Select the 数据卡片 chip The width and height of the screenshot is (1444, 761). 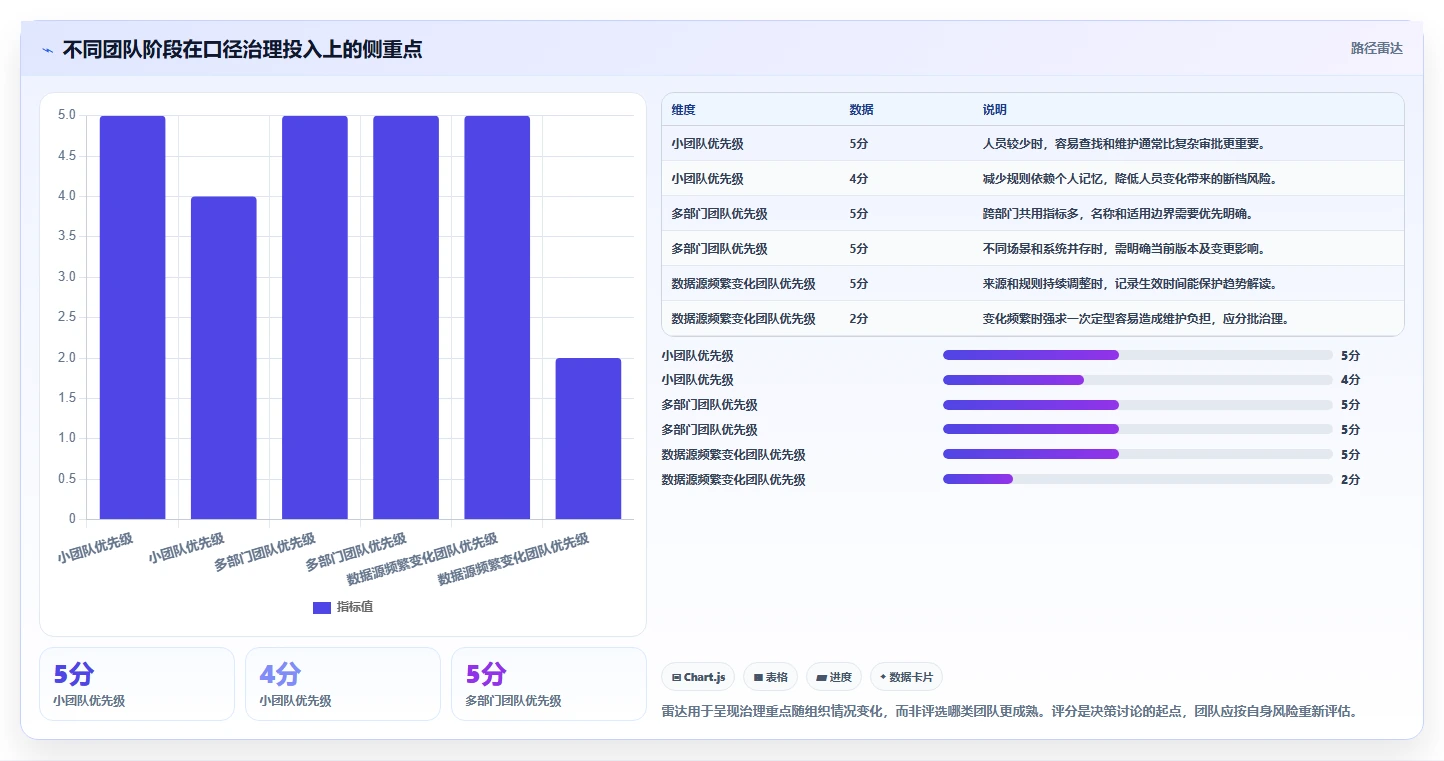pyautogui.click(x=906, y=677)
